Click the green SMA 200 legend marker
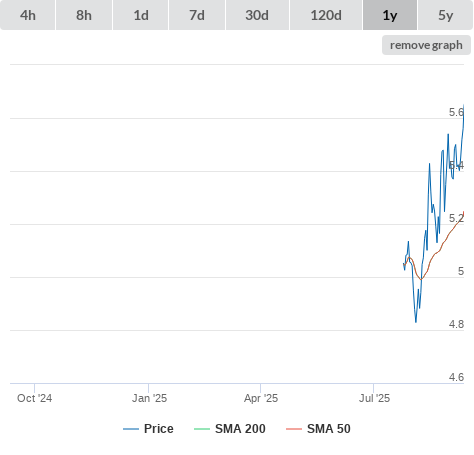Viewport: 474px width, 455px height. pyautogui.click(x=202, y=429)
